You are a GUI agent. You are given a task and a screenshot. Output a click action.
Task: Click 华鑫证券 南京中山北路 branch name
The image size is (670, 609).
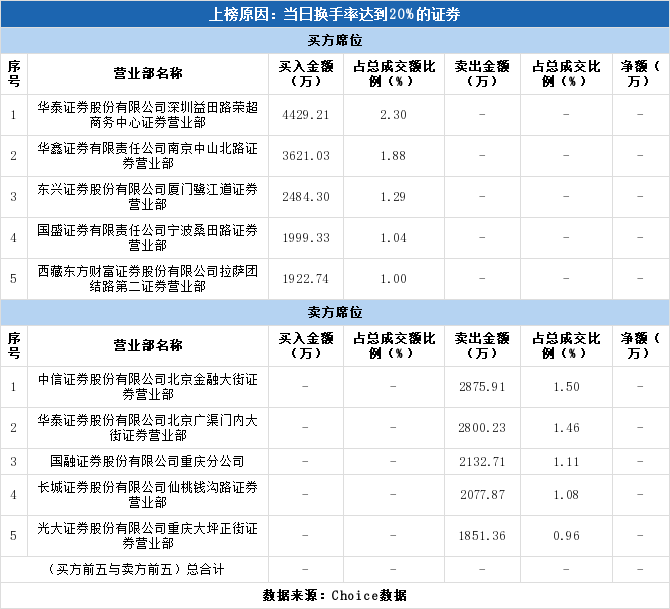(148, 156)
